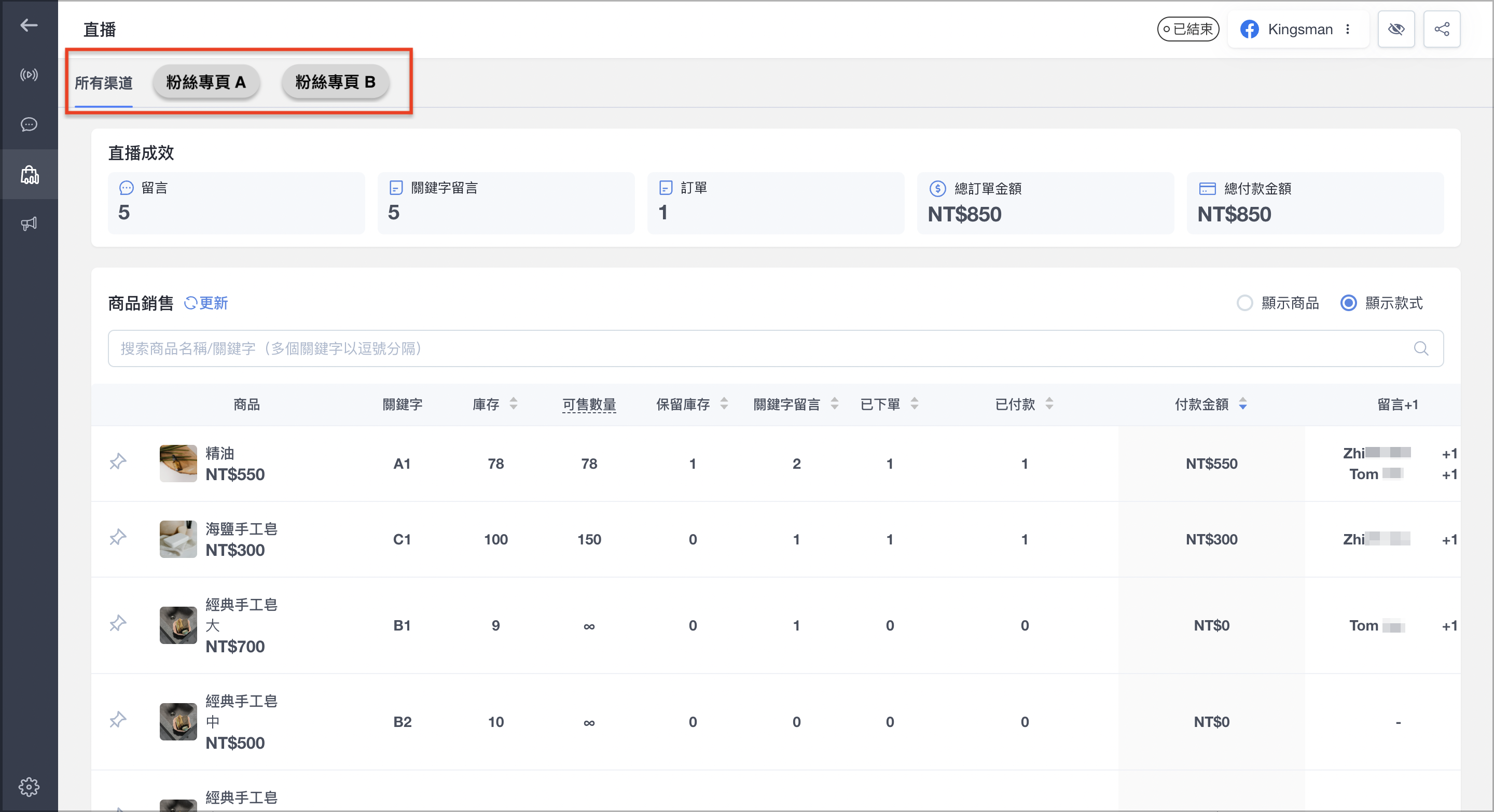Click the C1 keyword cell

point(402,540)
